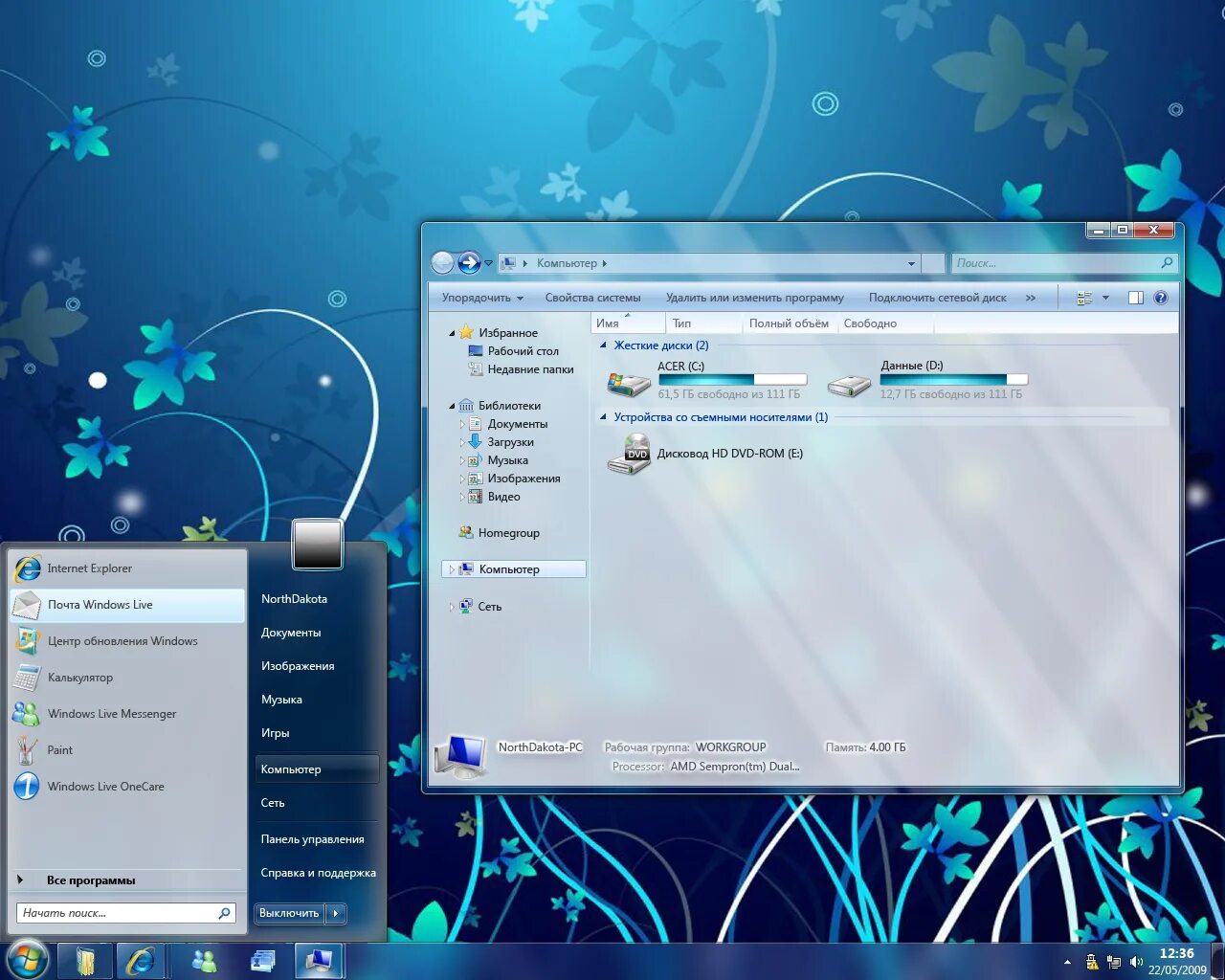The height and width of the screenshot is (980, 1225).
Task: Click the Start orb on taskbar
Action: click(27, 960)
